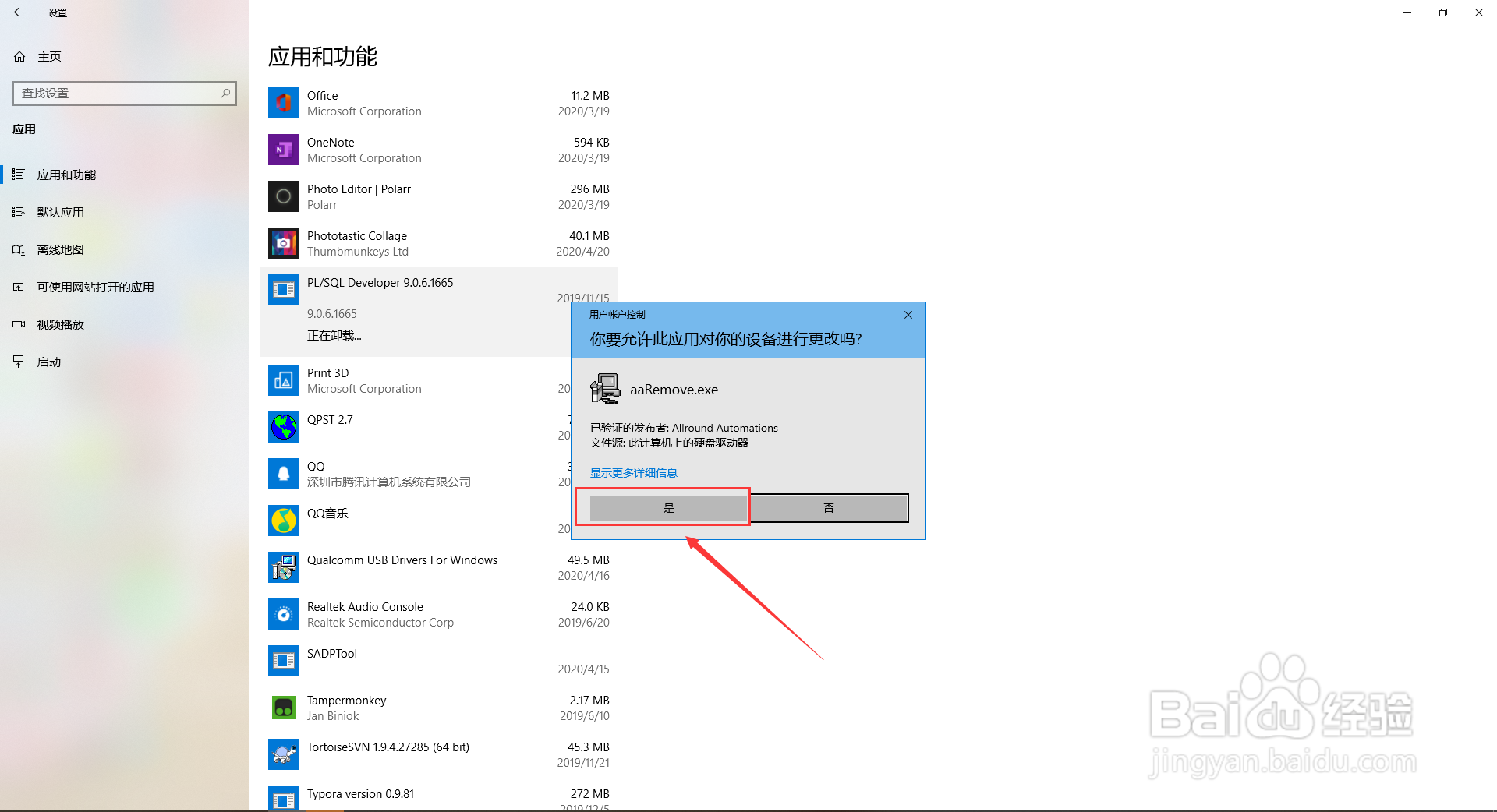Click 正在卸载... status text
The image size is (1497, 812).
pyautogui.click(x=334, y=335)
